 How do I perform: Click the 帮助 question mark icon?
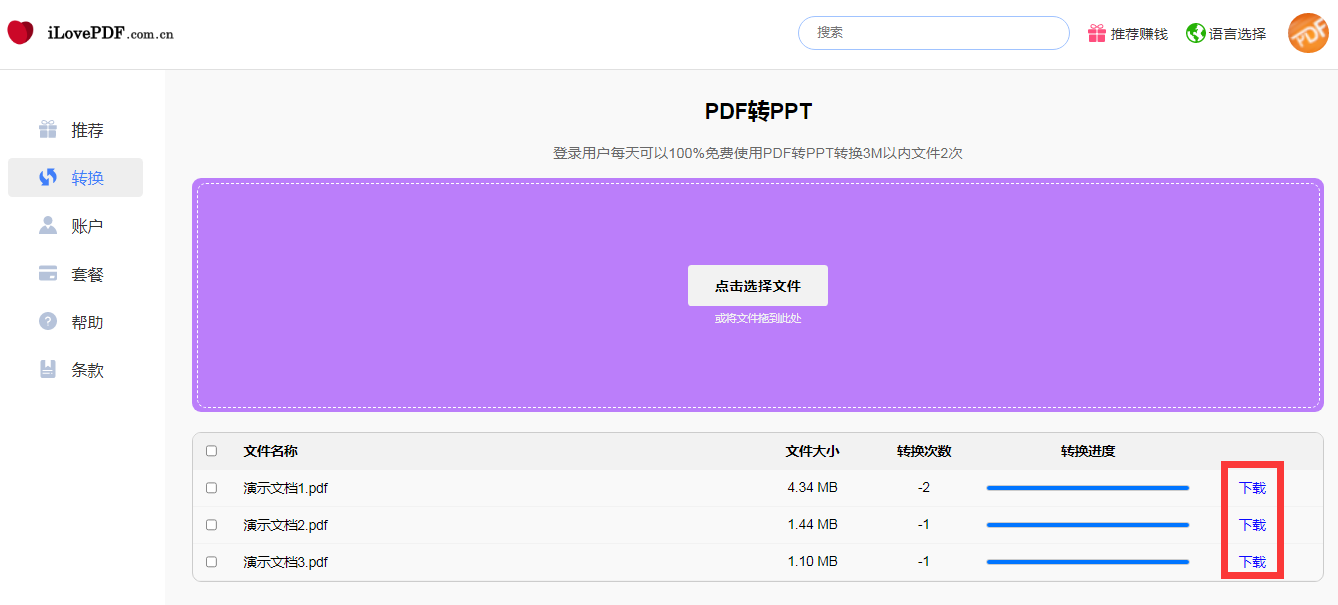pos(48,322)
